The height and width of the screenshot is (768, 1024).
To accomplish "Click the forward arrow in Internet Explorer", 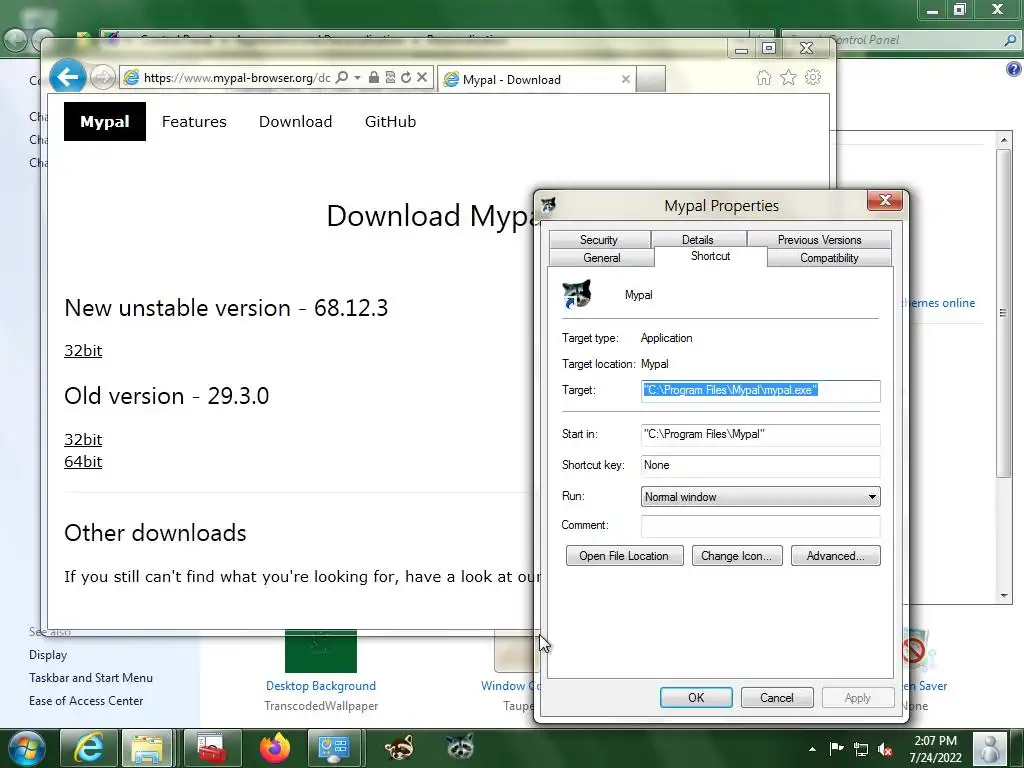I will pos(102,78).
